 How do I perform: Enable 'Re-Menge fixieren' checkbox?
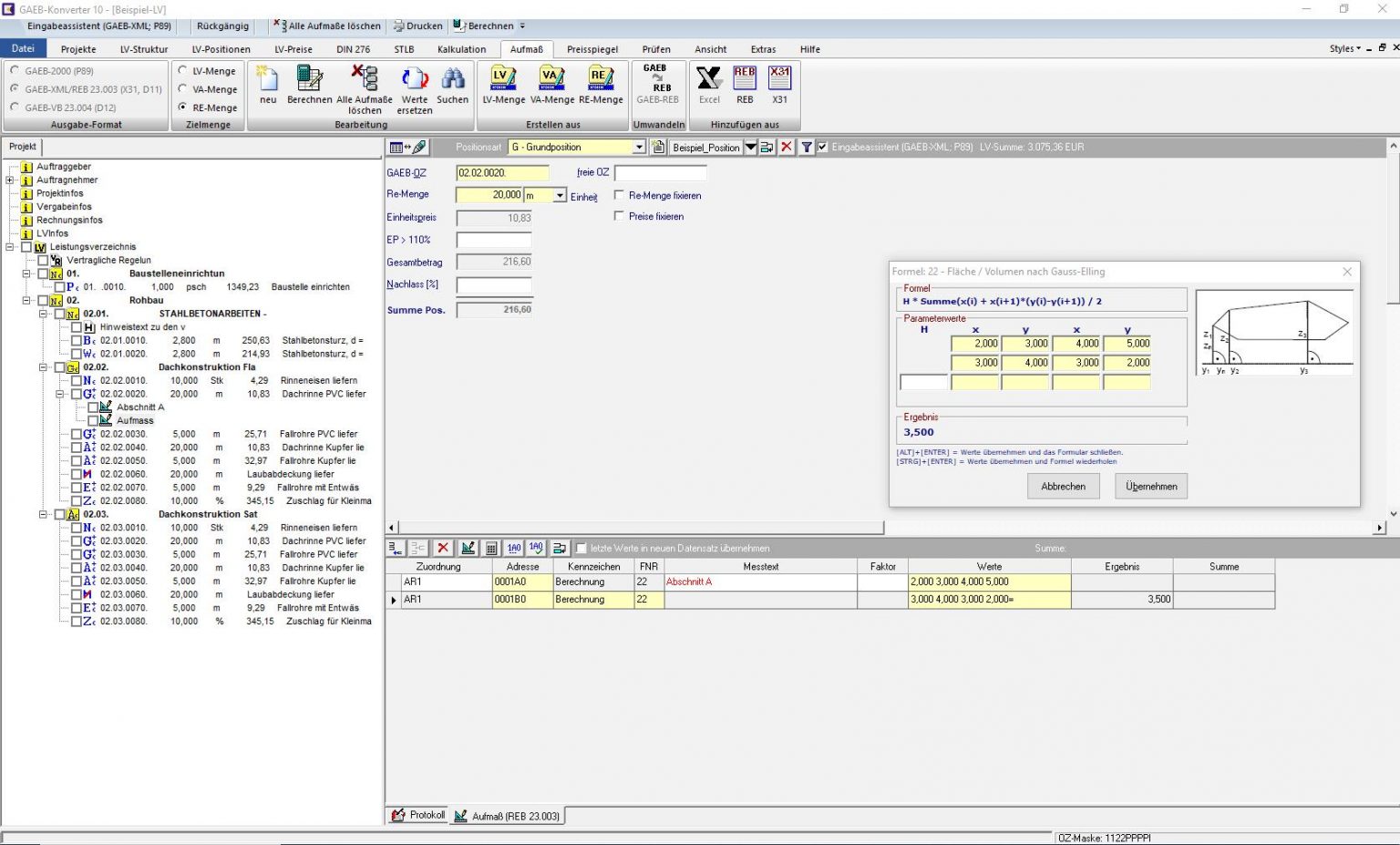coord(620,195)
